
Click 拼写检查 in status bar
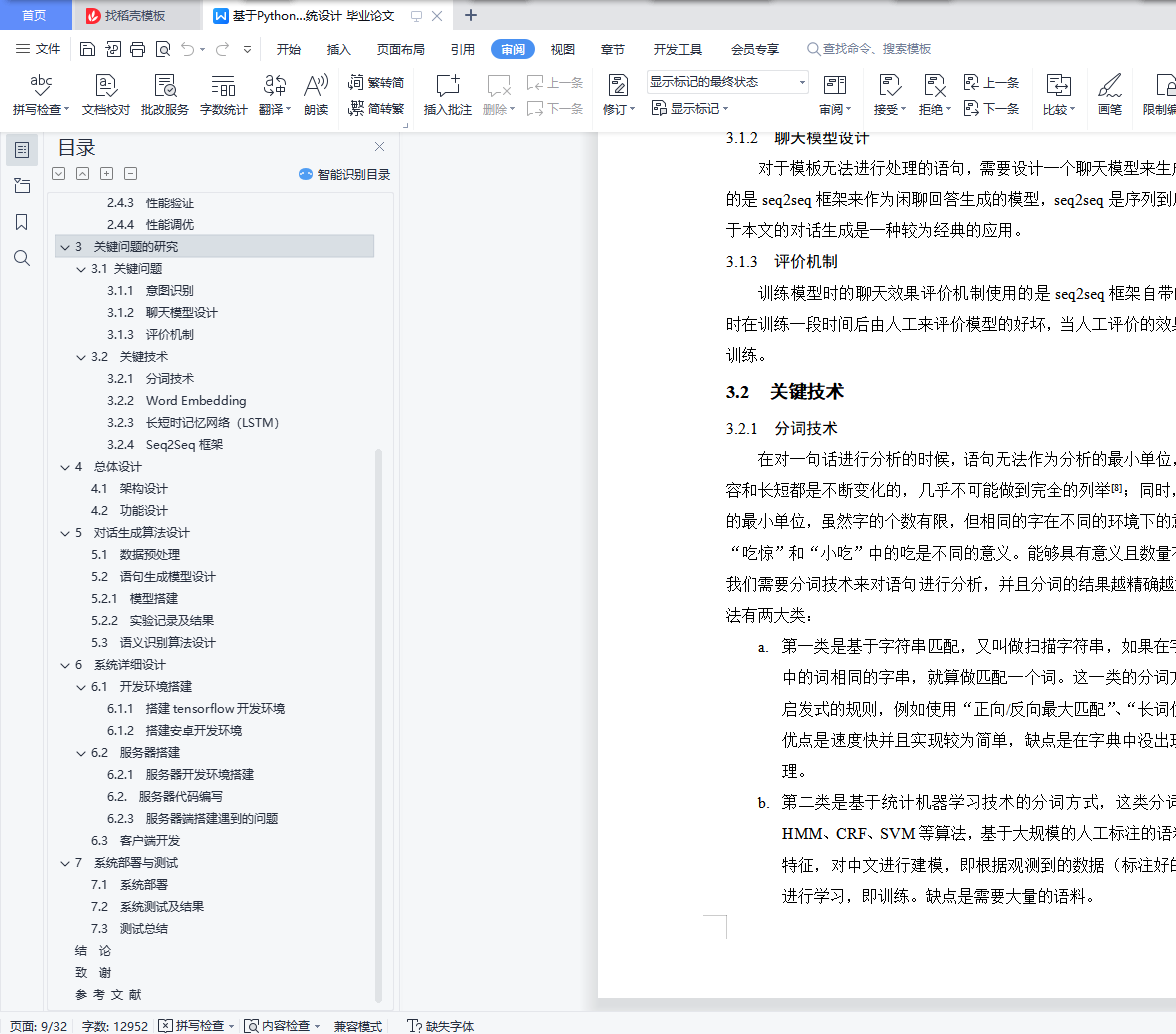click(197, 1026)
